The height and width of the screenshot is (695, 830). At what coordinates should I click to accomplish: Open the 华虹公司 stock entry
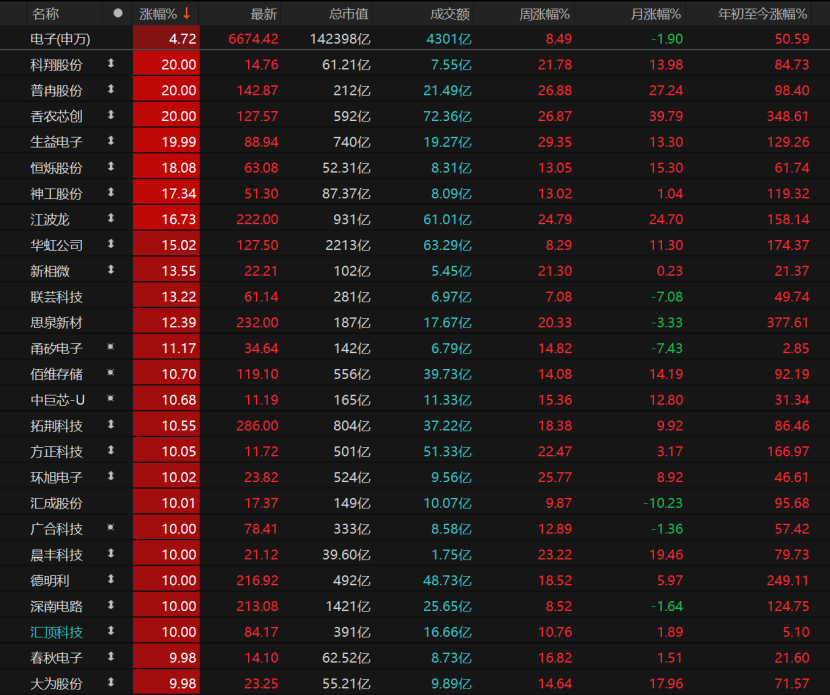point(57,244)
